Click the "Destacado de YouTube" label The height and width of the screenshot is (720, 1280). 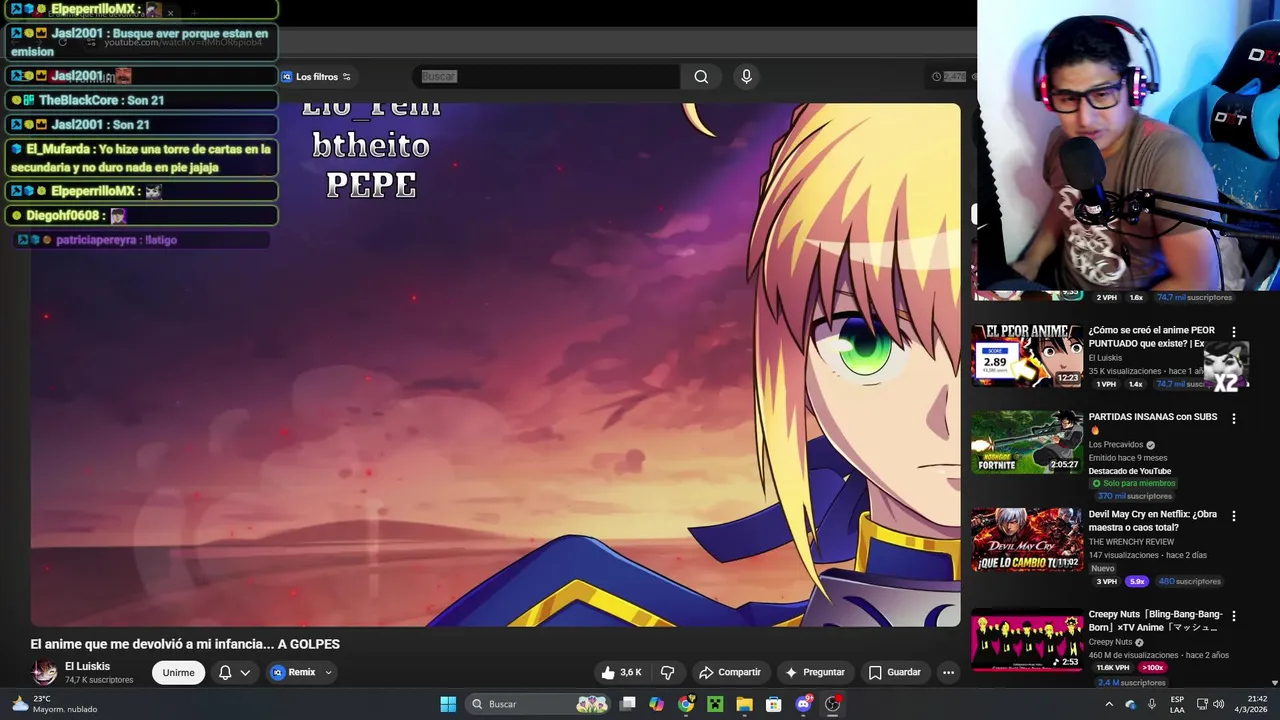pyautogui.click(x=1129, y=471)
